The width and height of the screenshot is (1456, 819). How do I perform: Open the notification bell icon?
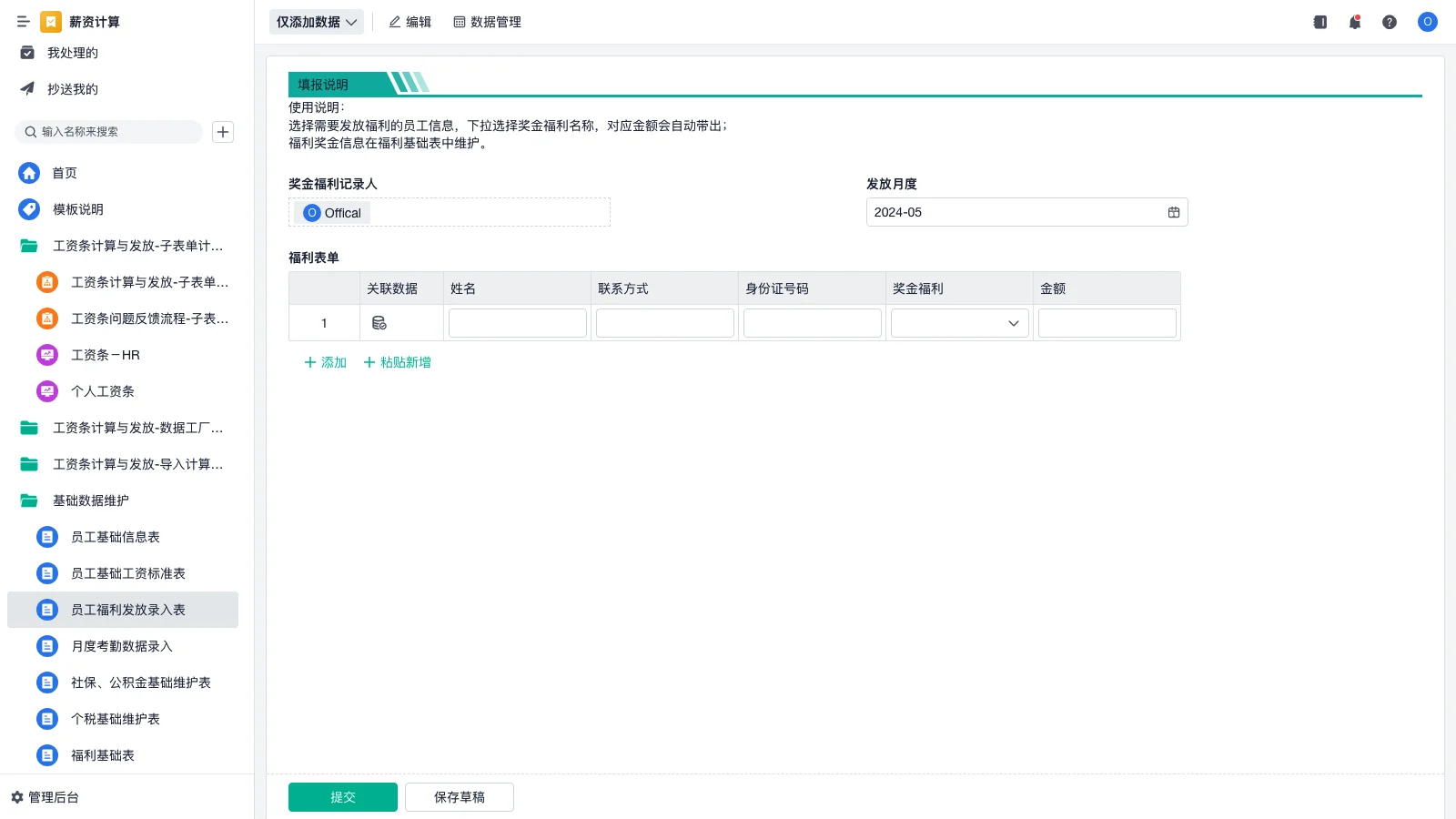tap(1355, 22)
